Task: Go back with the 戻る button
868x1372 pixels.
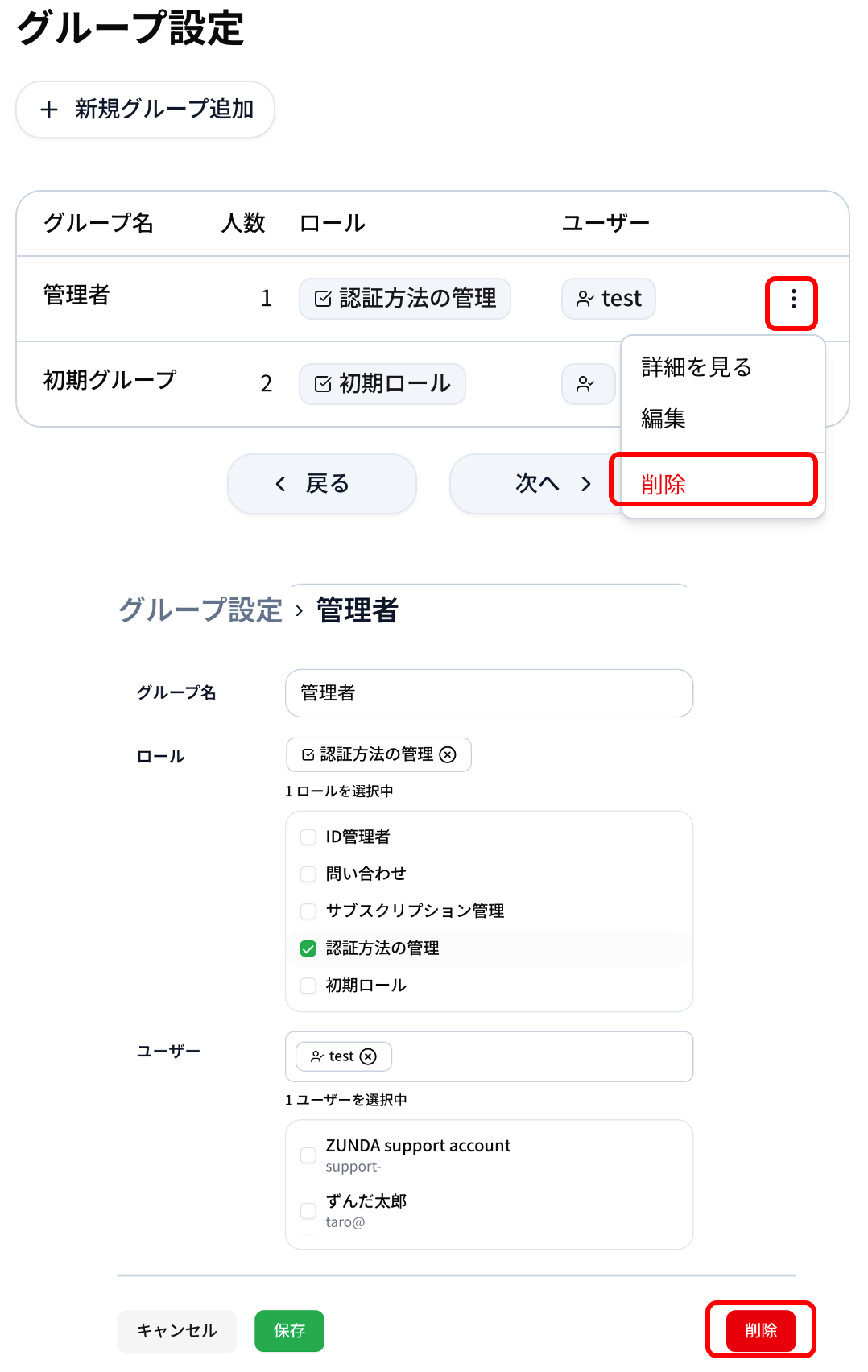Action: click(x=322, y=484)
